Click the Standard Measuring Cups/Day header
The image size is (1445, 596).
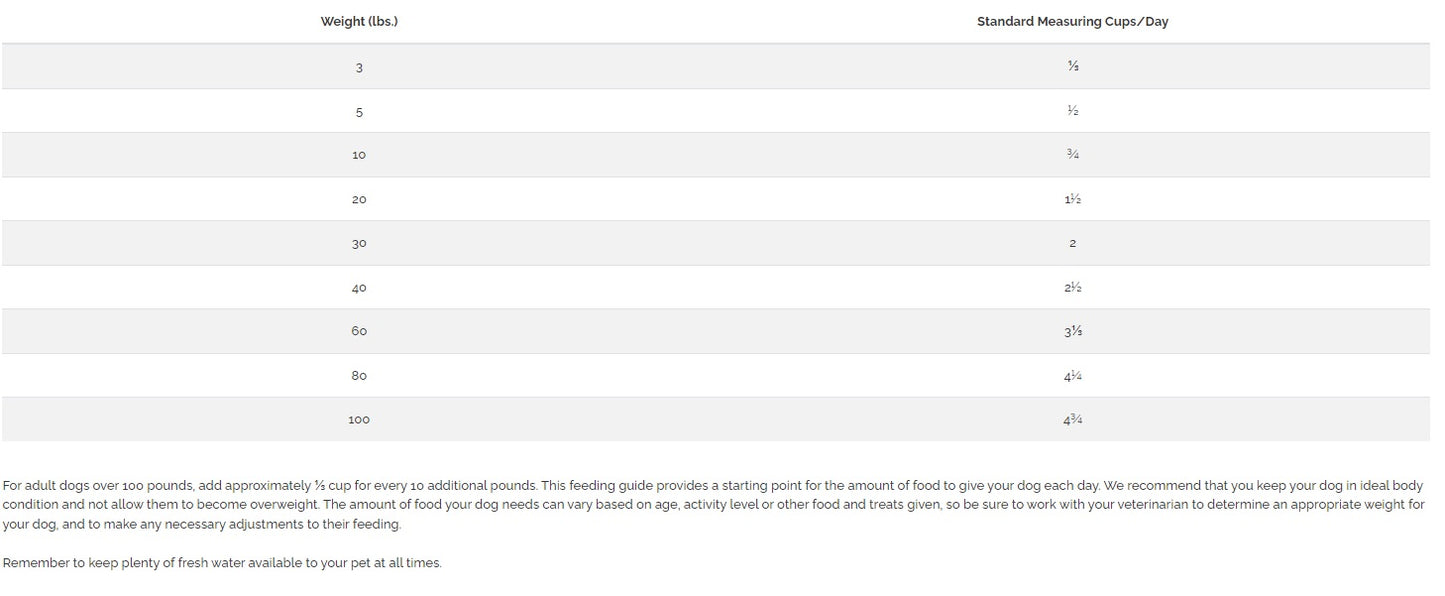1072,21
